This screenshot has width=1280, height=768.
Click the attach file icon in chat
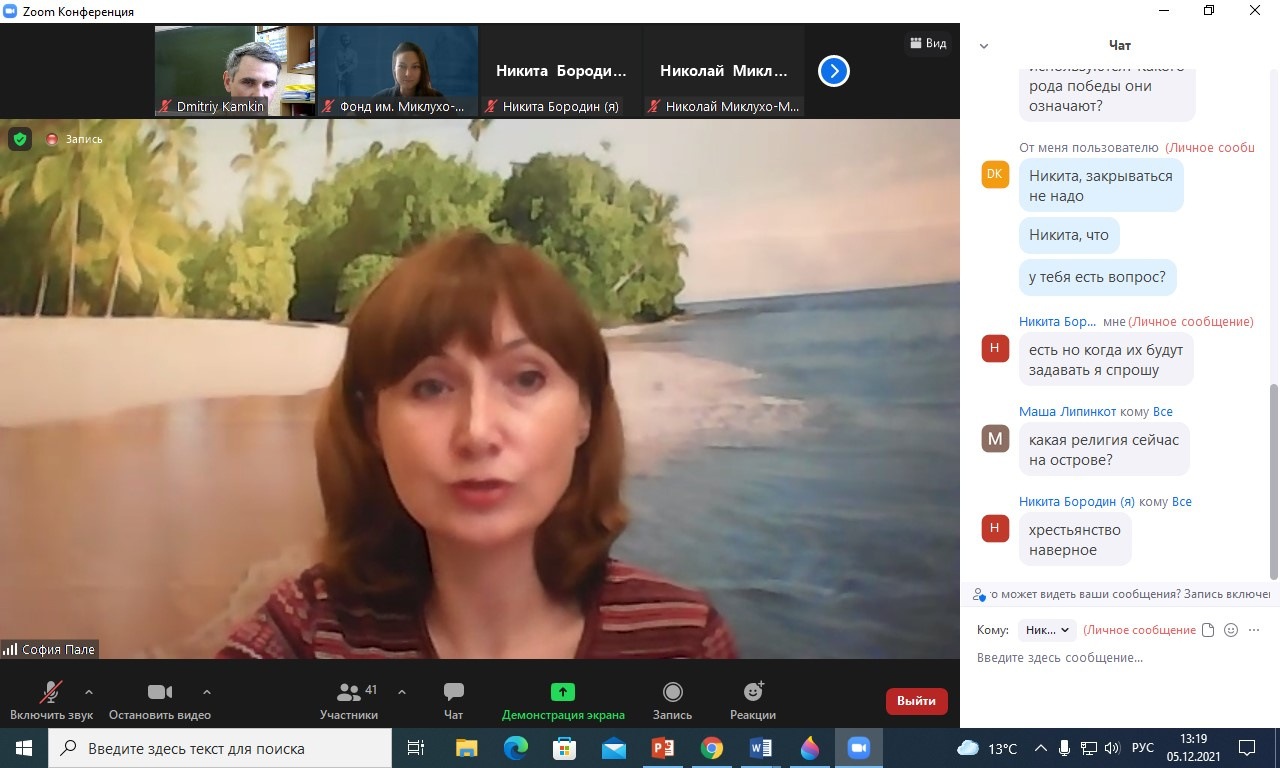coord(1208,630)
